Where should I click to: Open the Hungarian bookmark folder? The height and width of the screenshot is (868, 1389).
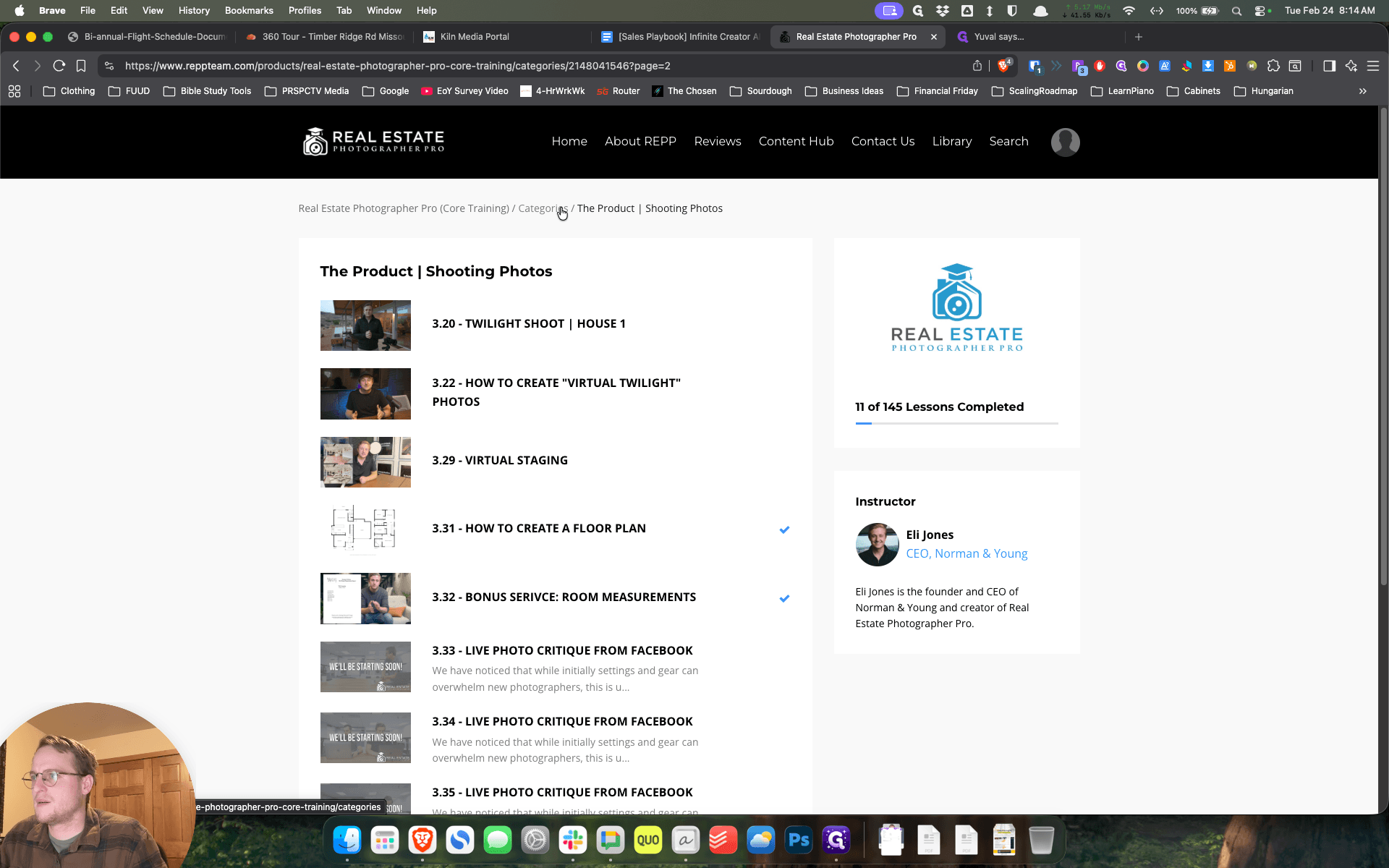coord(1264,91)
